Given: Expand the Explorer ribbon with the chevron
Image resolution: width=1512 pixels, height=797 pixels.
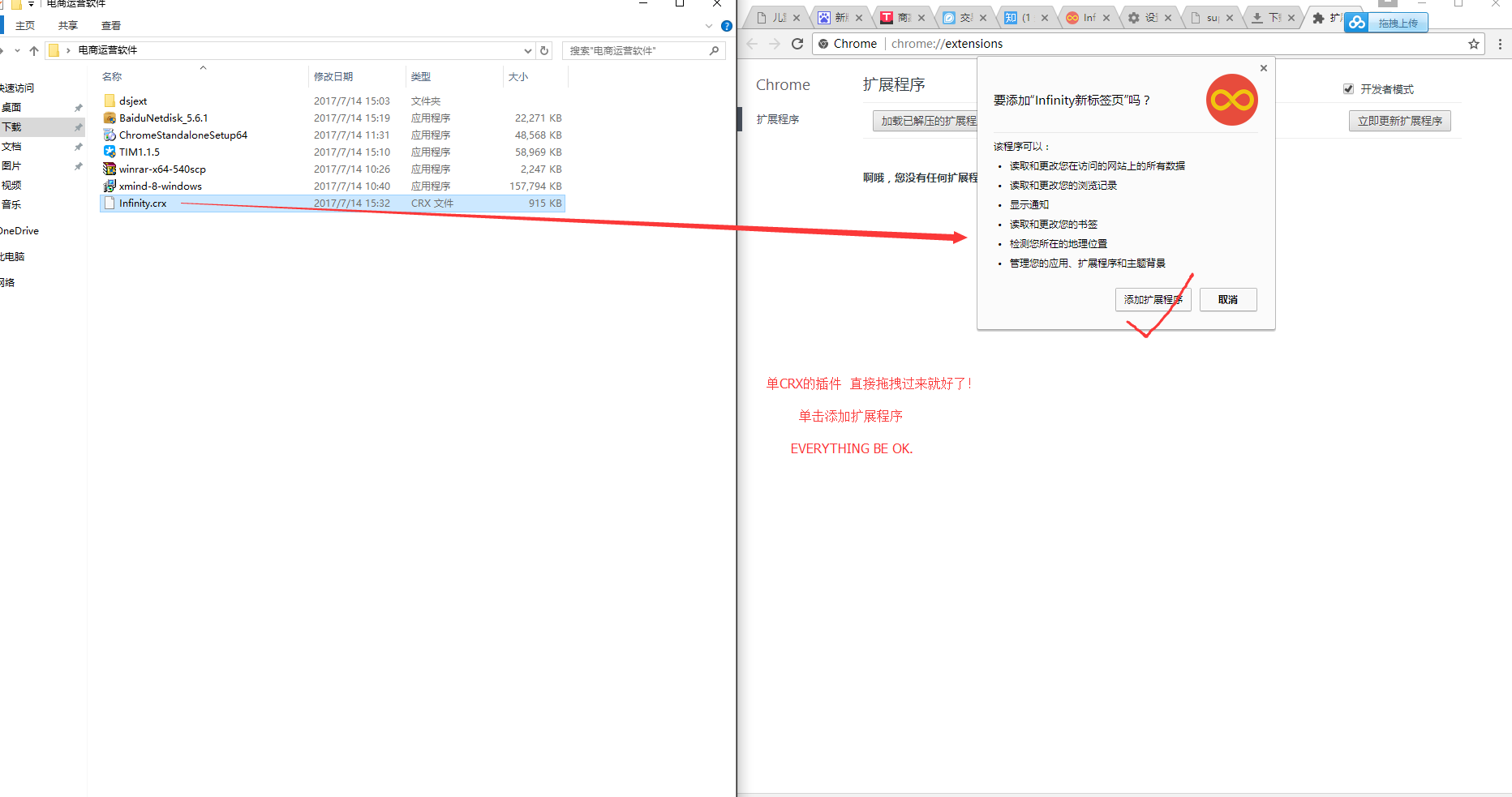Looking at the screenshot, I should coord(709,26).
